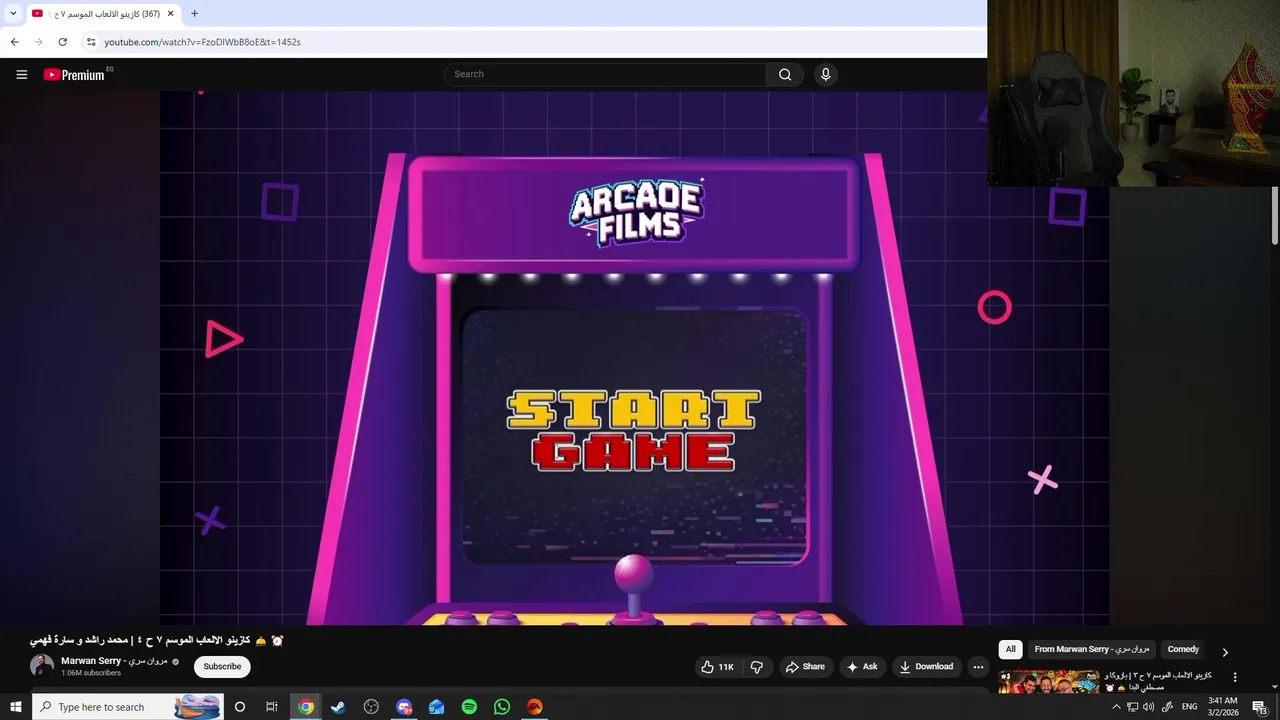Show hidden system tray icons

1116,707
